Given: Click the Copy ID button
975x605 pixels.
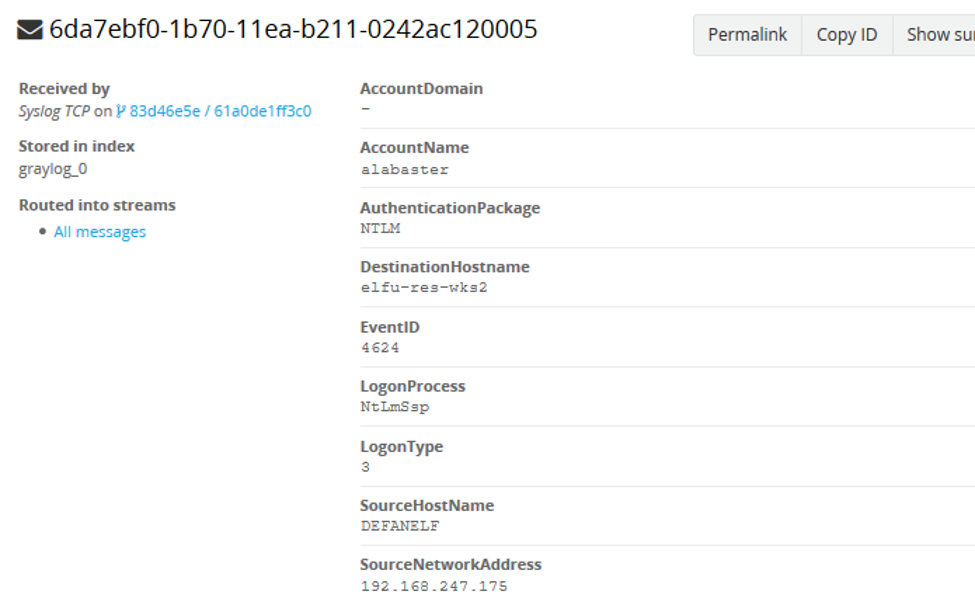Looking at the screenshot, I should (846, 34).
